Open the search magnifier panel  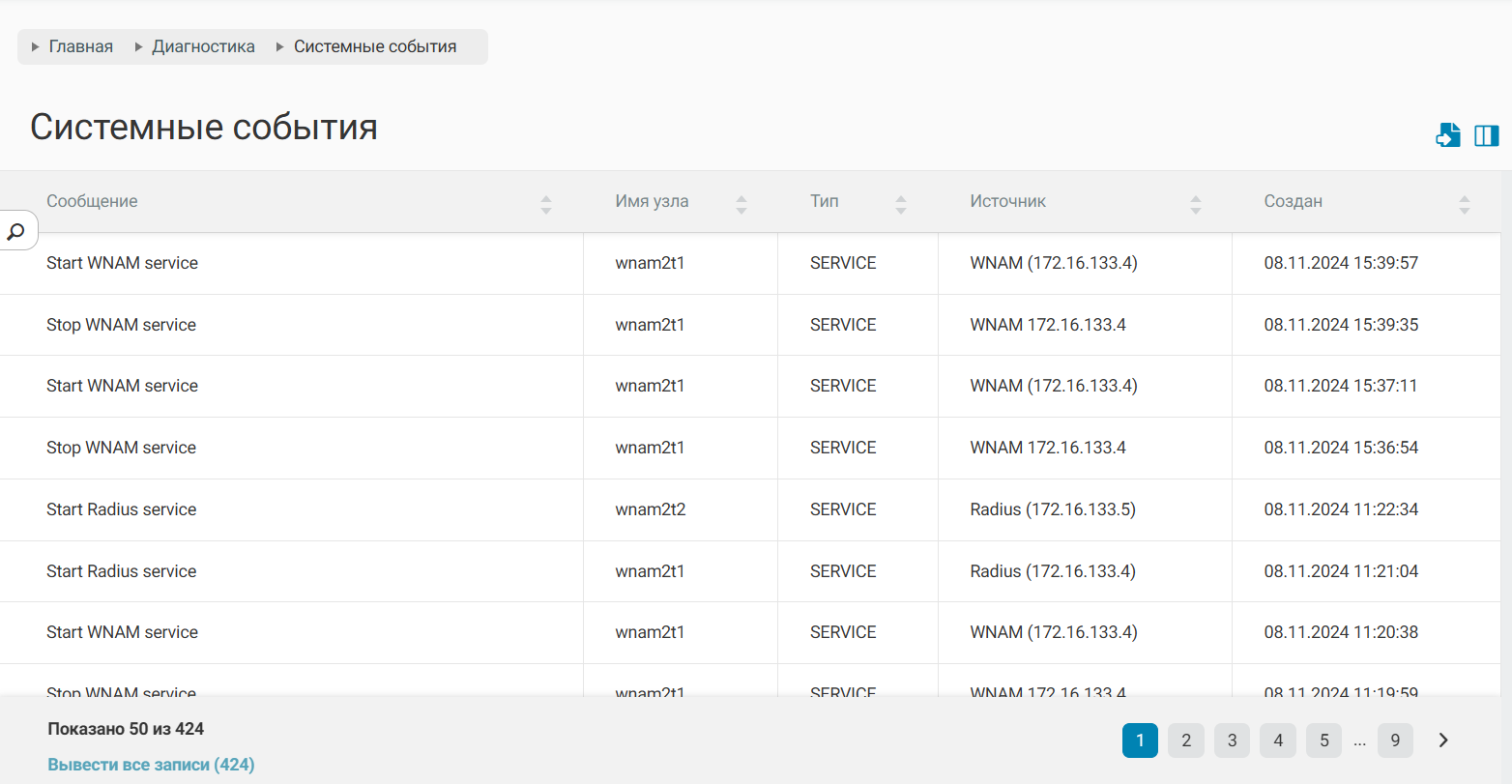pos(16,232)
